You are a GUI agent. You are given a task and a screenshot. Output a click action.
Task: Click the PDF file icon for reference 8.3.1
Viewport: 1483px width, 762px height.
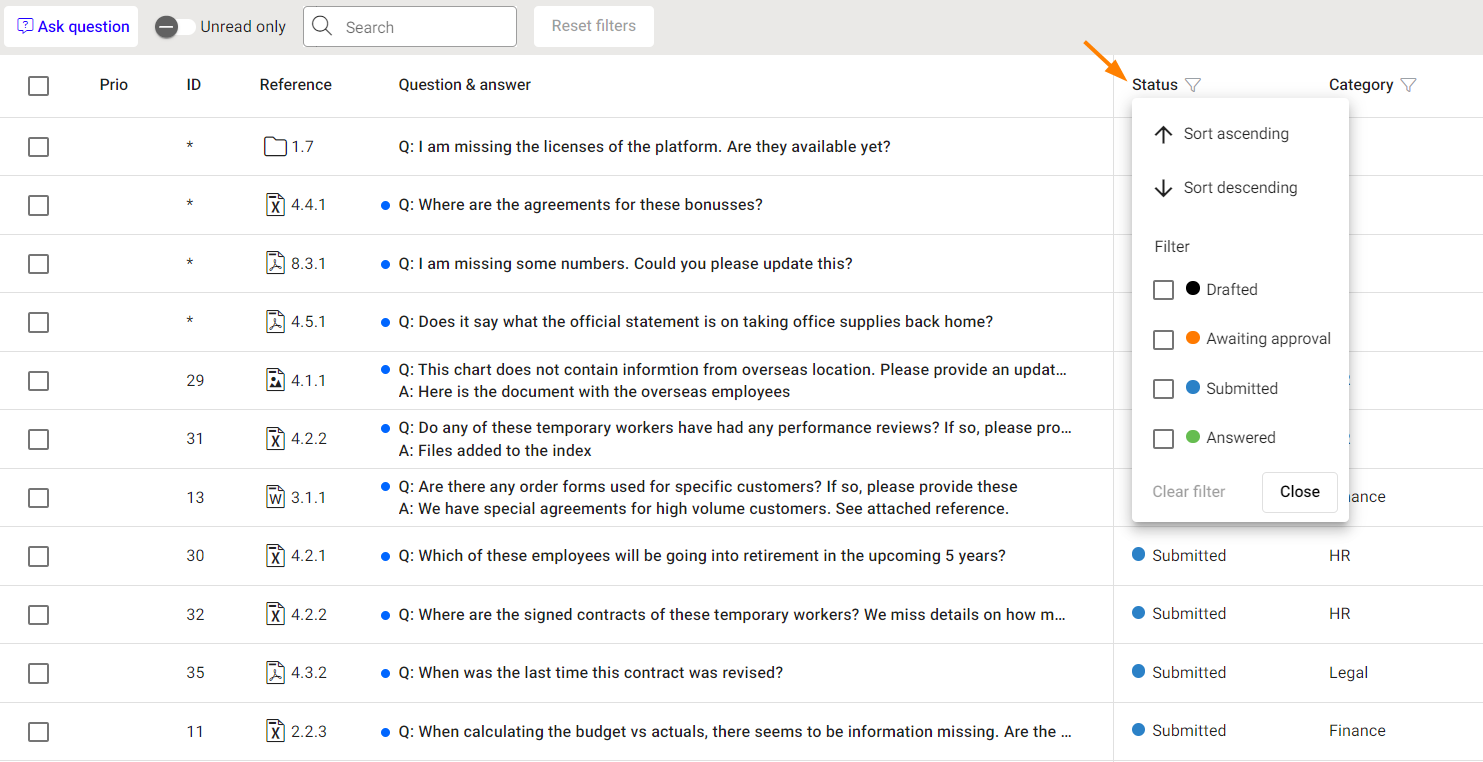(x=275, y=264)
